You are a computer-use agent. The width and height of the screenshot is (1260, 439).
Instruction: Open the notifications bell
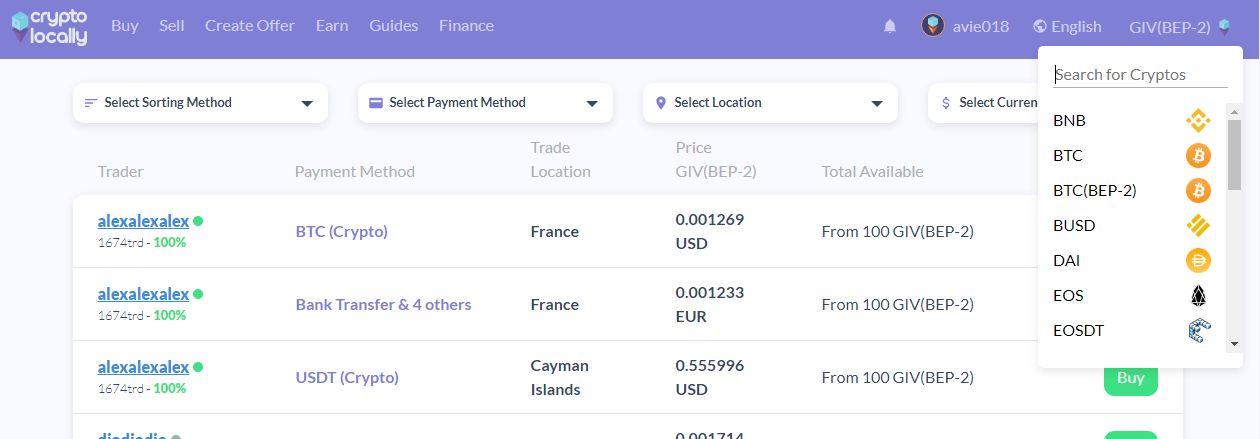pos(890,26)
